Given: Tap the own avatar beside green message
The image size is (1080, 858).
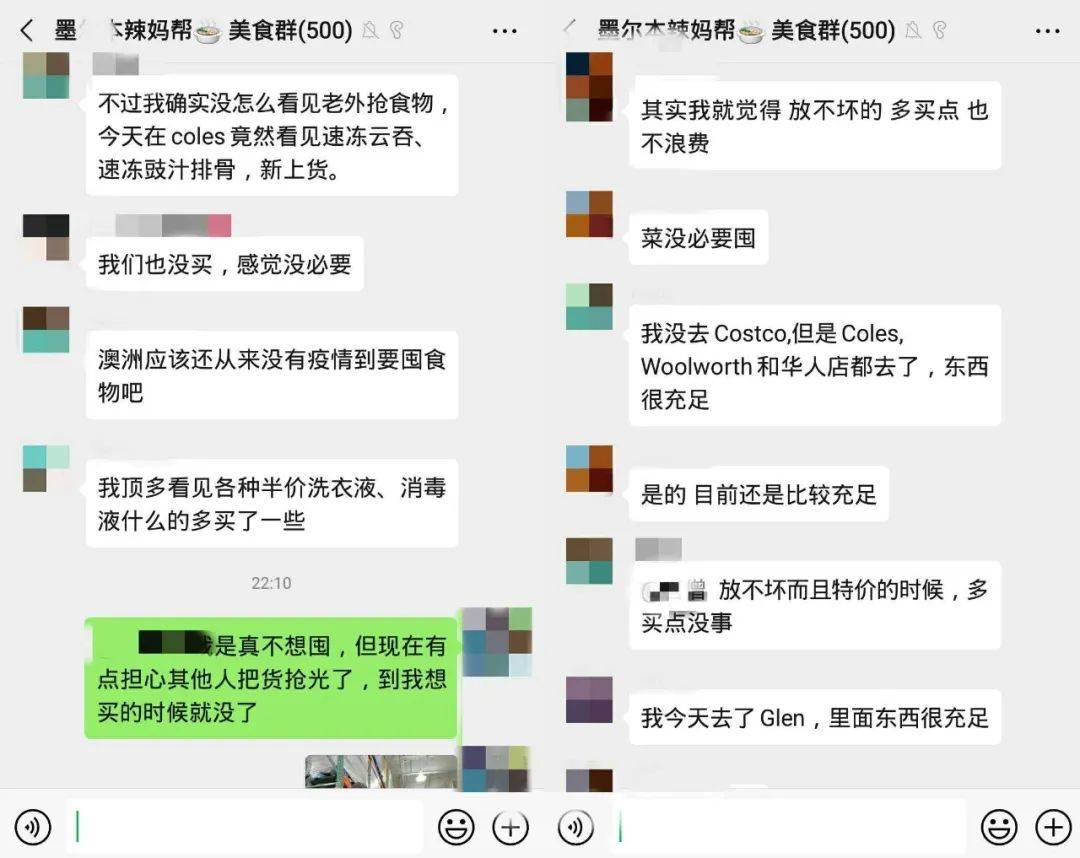Looking at the screenshot, I should tap(497, 642).
